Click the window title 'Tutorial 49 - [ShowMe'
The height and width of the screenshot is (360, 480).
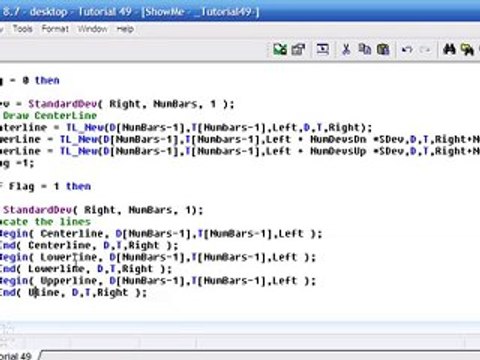(x=131, y=12)
